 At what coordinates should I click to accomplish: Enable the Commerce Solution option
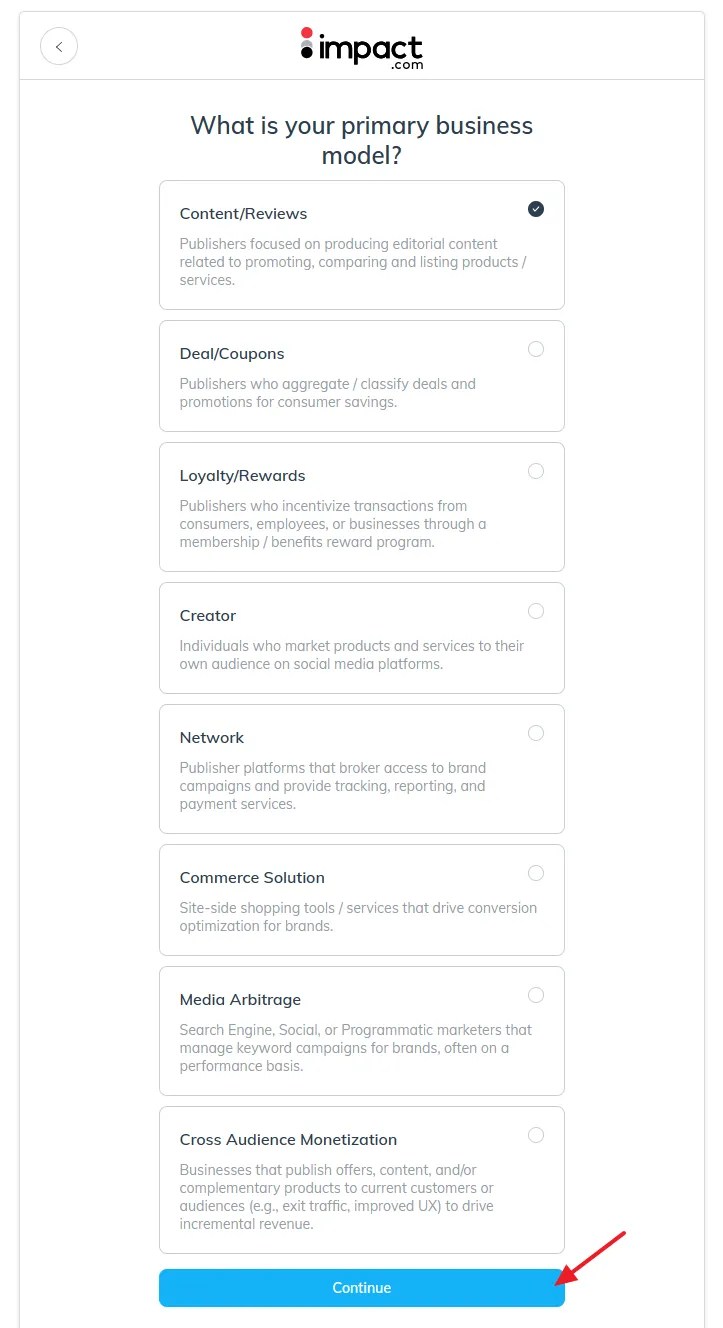[536, 873]
